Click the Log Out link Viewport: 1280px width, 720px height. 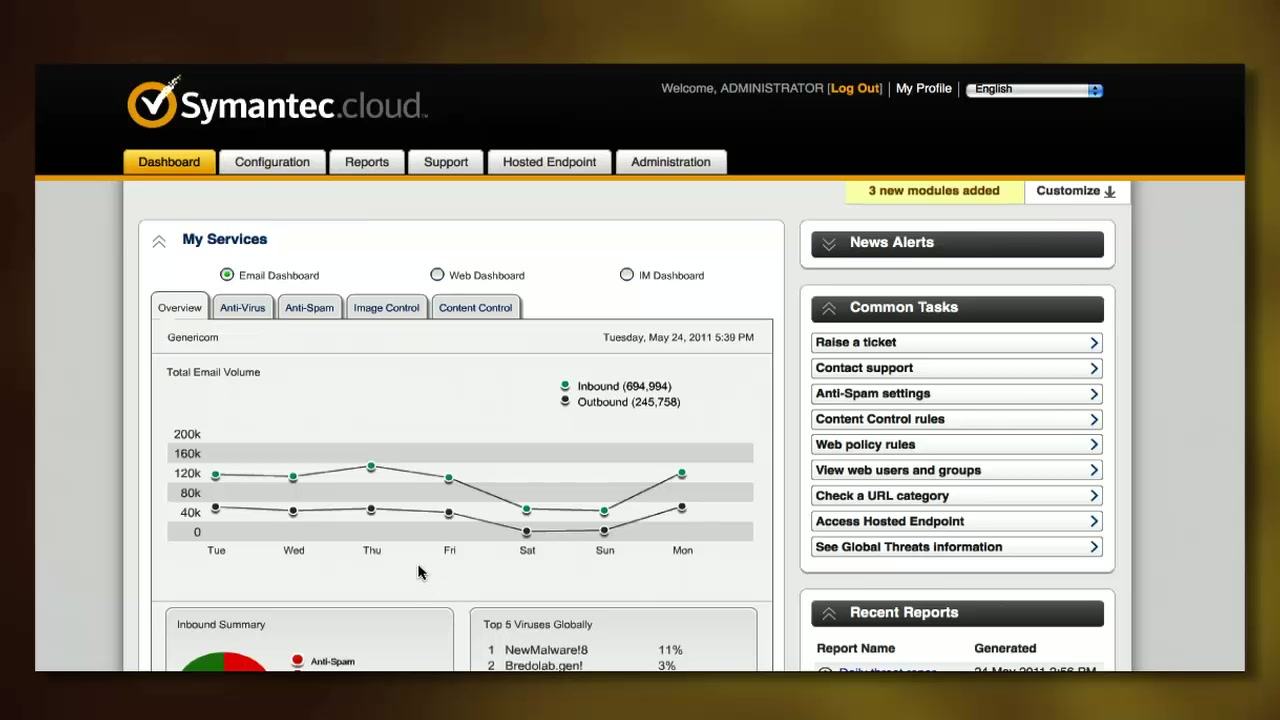pos(855,89)
